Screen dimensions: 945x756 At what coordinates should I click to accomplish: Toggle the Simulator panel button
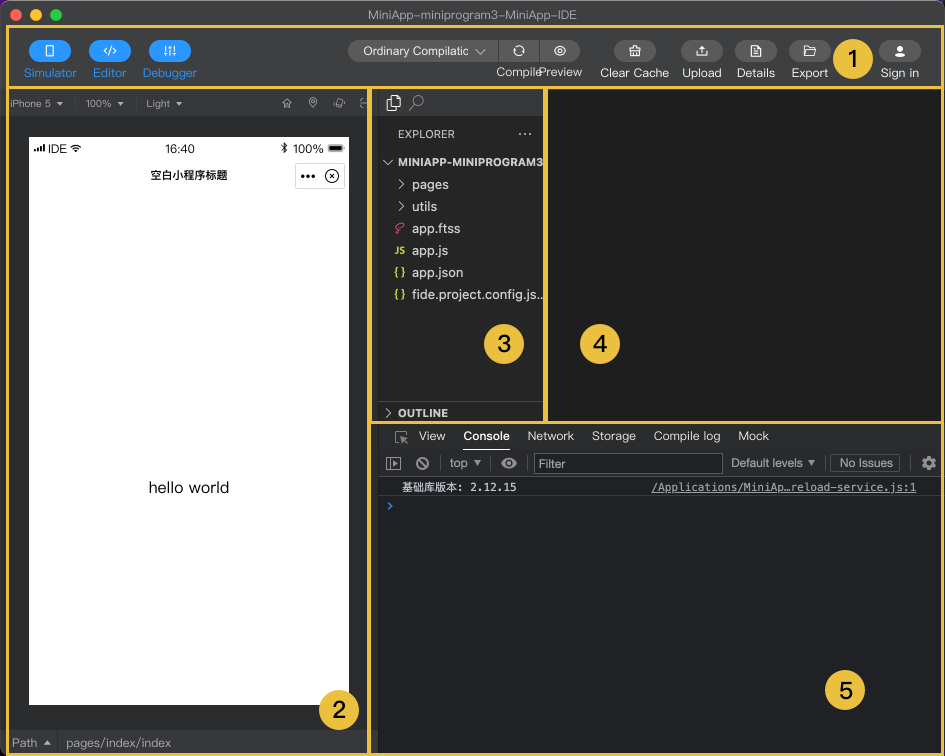pyautogui.click(x=50, y=51)
